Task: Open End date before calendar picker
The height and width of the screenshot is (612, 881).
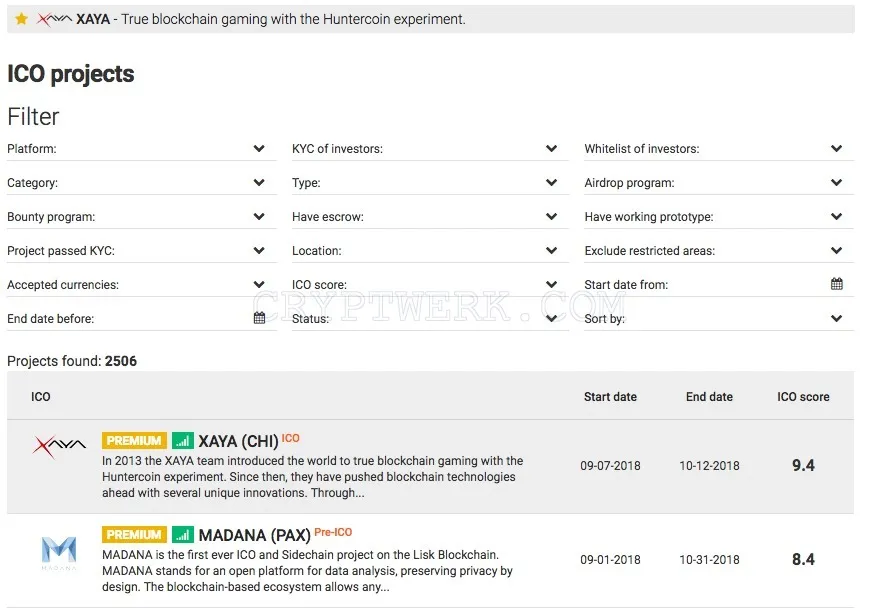Action: pos(259,318)
